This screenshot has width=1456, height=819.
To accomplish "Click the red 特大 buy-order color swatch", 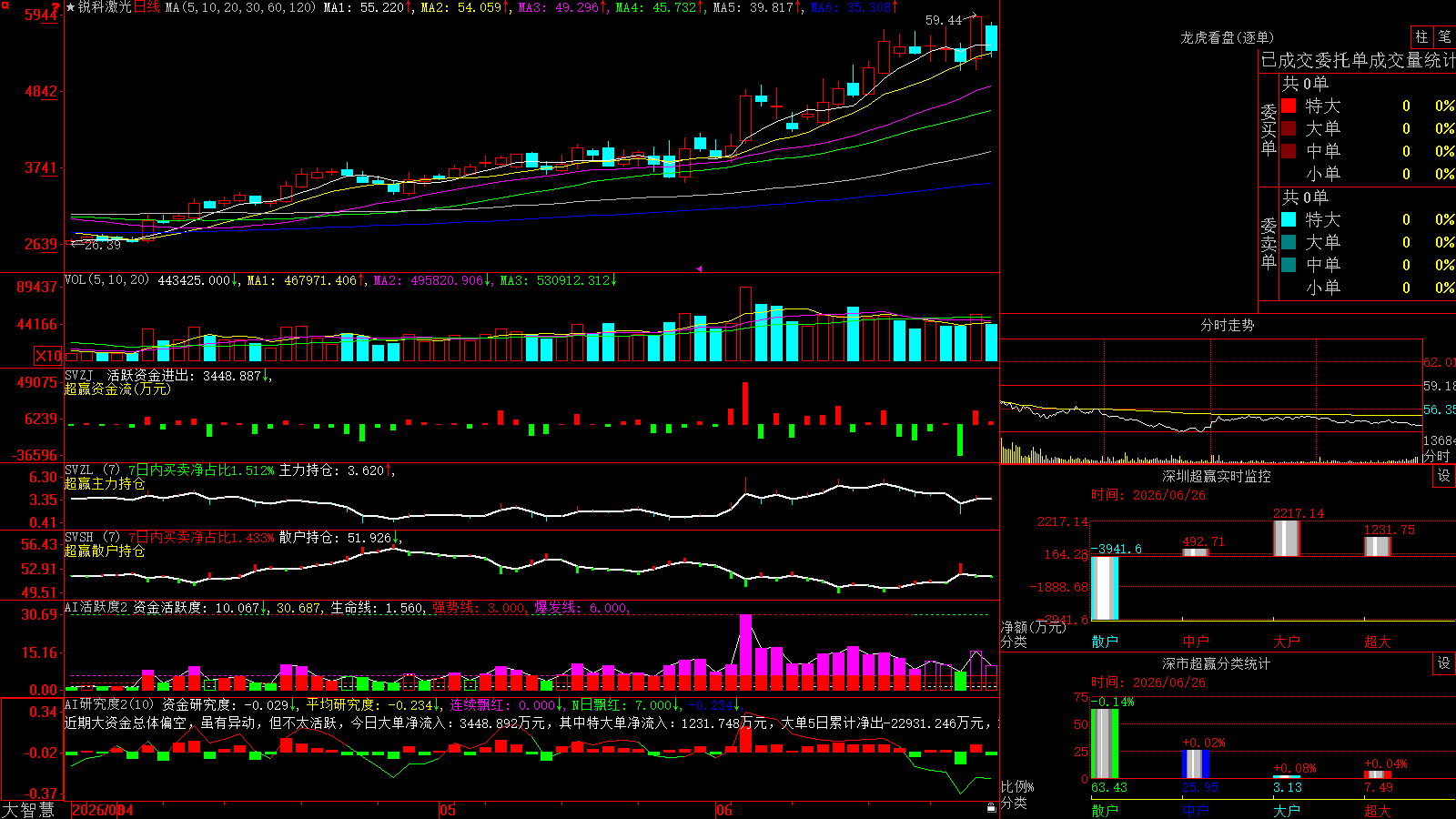I will (1289, 106).
